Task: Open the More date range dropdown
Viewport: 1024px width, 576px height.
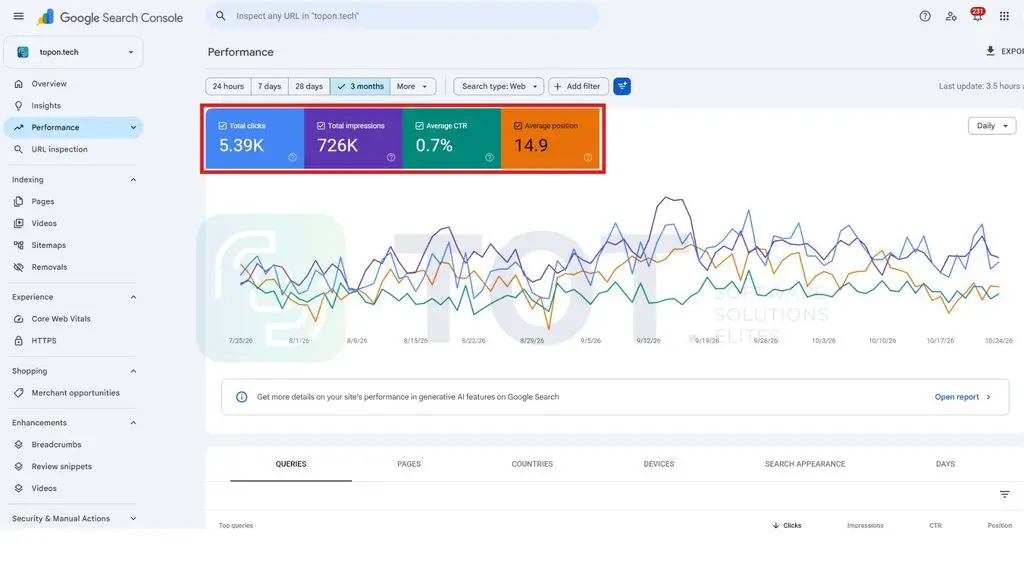Action: [x=412, y=86]
